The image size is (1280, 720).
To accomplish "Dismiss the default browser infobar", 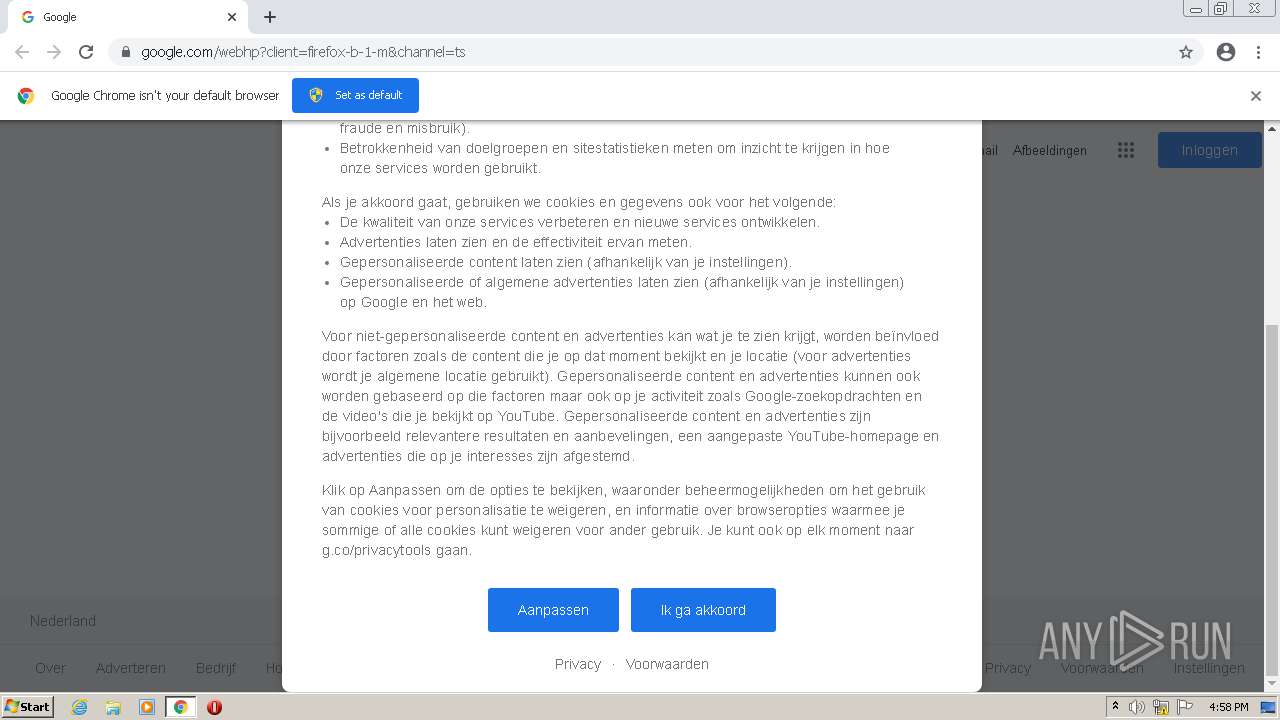I will [1255, 96].
